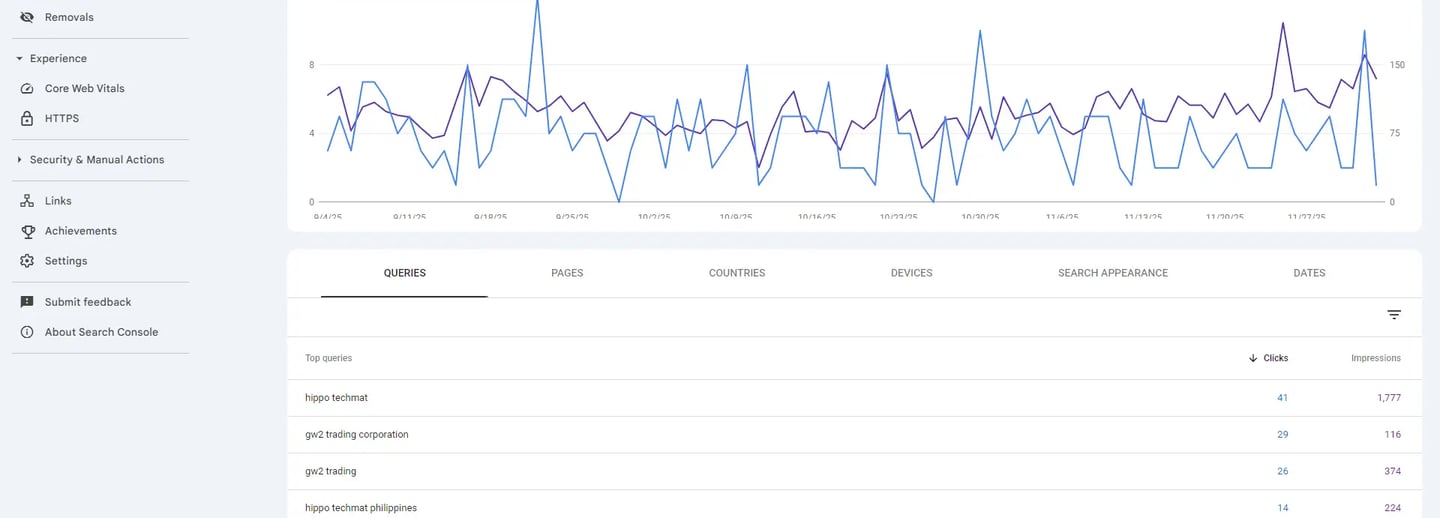Click the Submit feedback icon
1440x518 pixels.
coord(27,302)
